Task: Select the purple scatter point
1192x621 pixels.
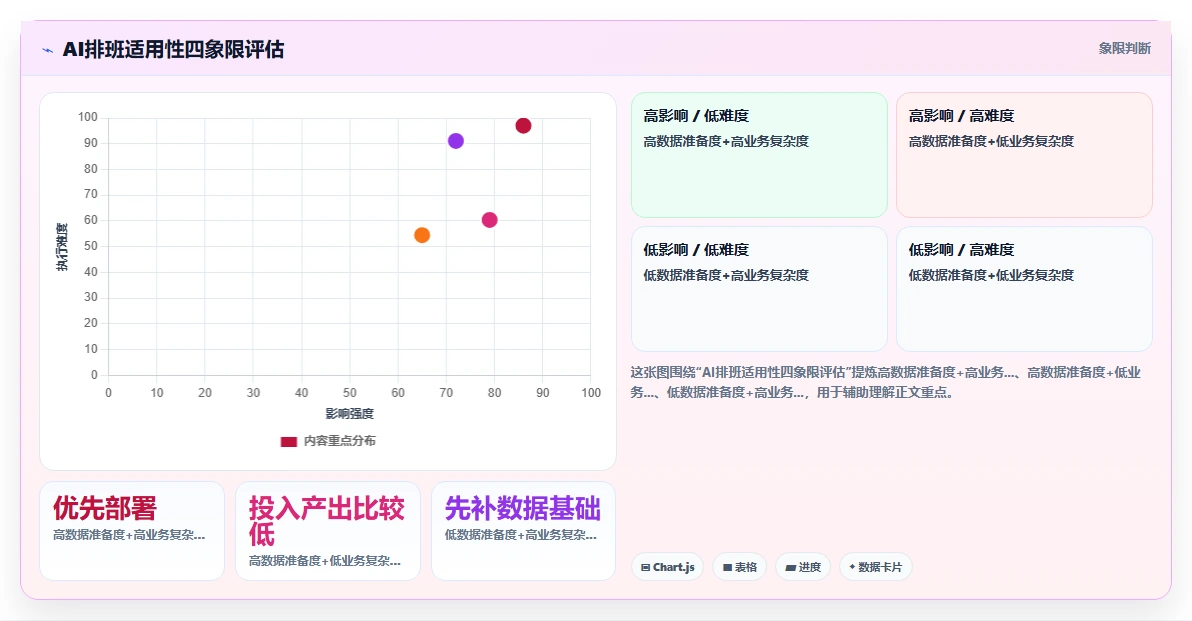Action: pyautogui.click(x=455, y=141)
